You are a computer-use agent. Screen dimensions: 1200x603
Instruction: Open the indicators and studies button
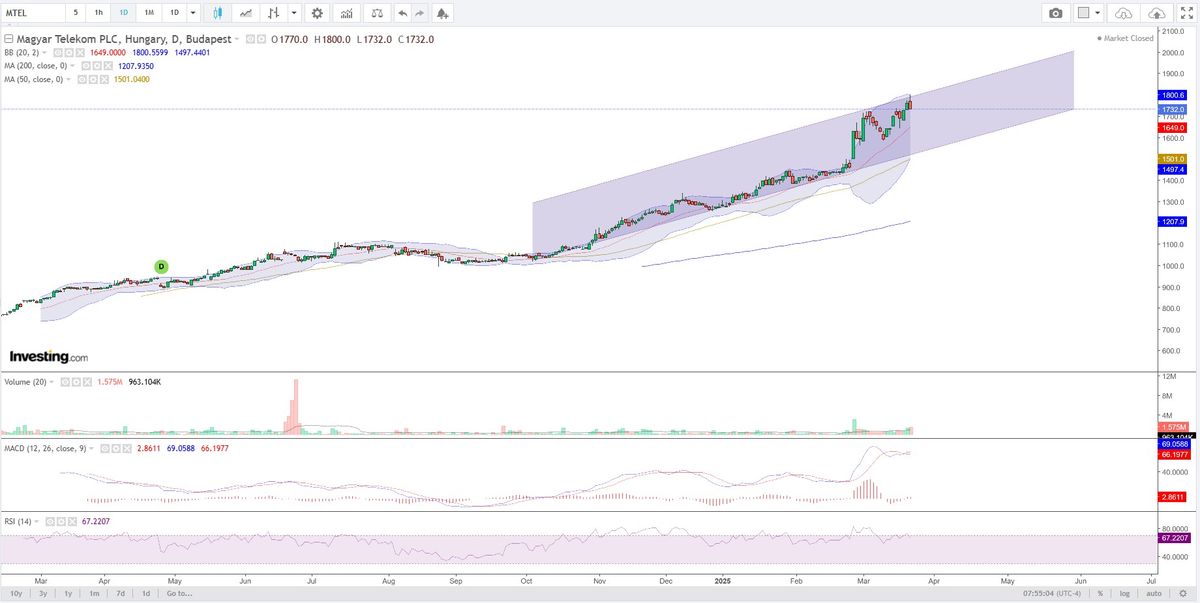(346, 13)
